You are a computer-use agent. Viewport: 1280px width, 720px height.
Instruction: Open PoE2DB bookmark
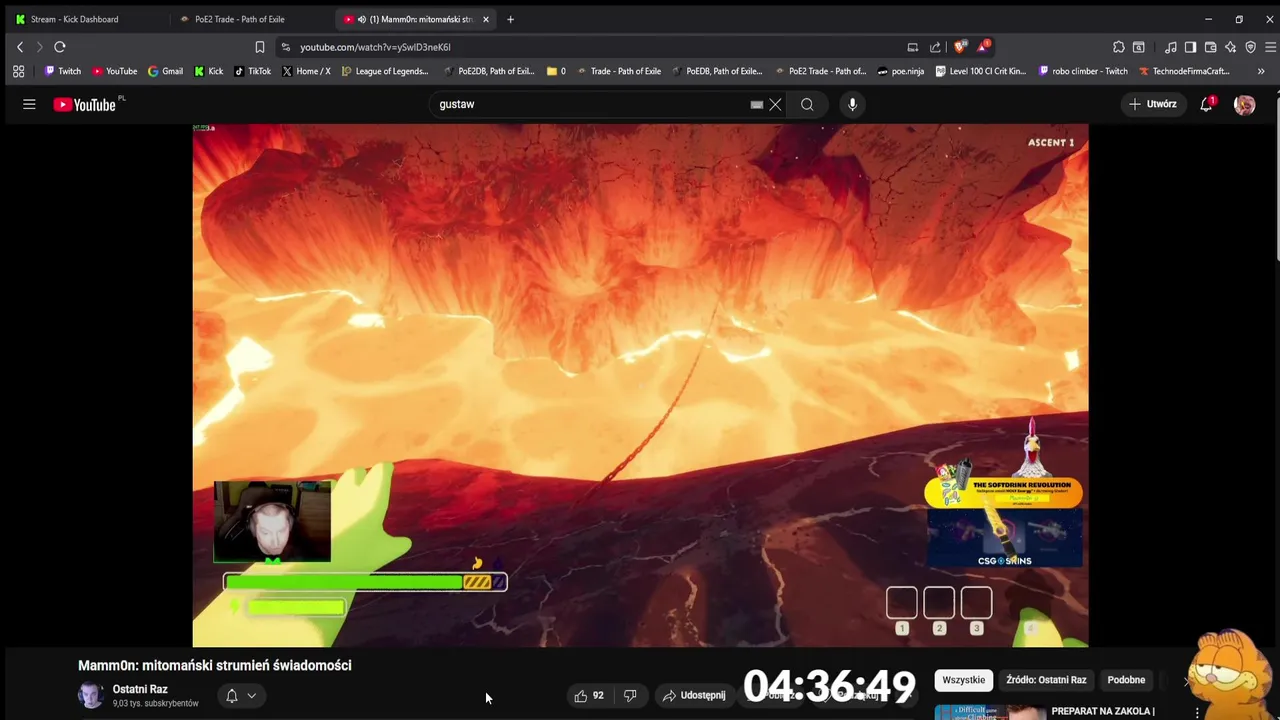click(x=489, y=71)
